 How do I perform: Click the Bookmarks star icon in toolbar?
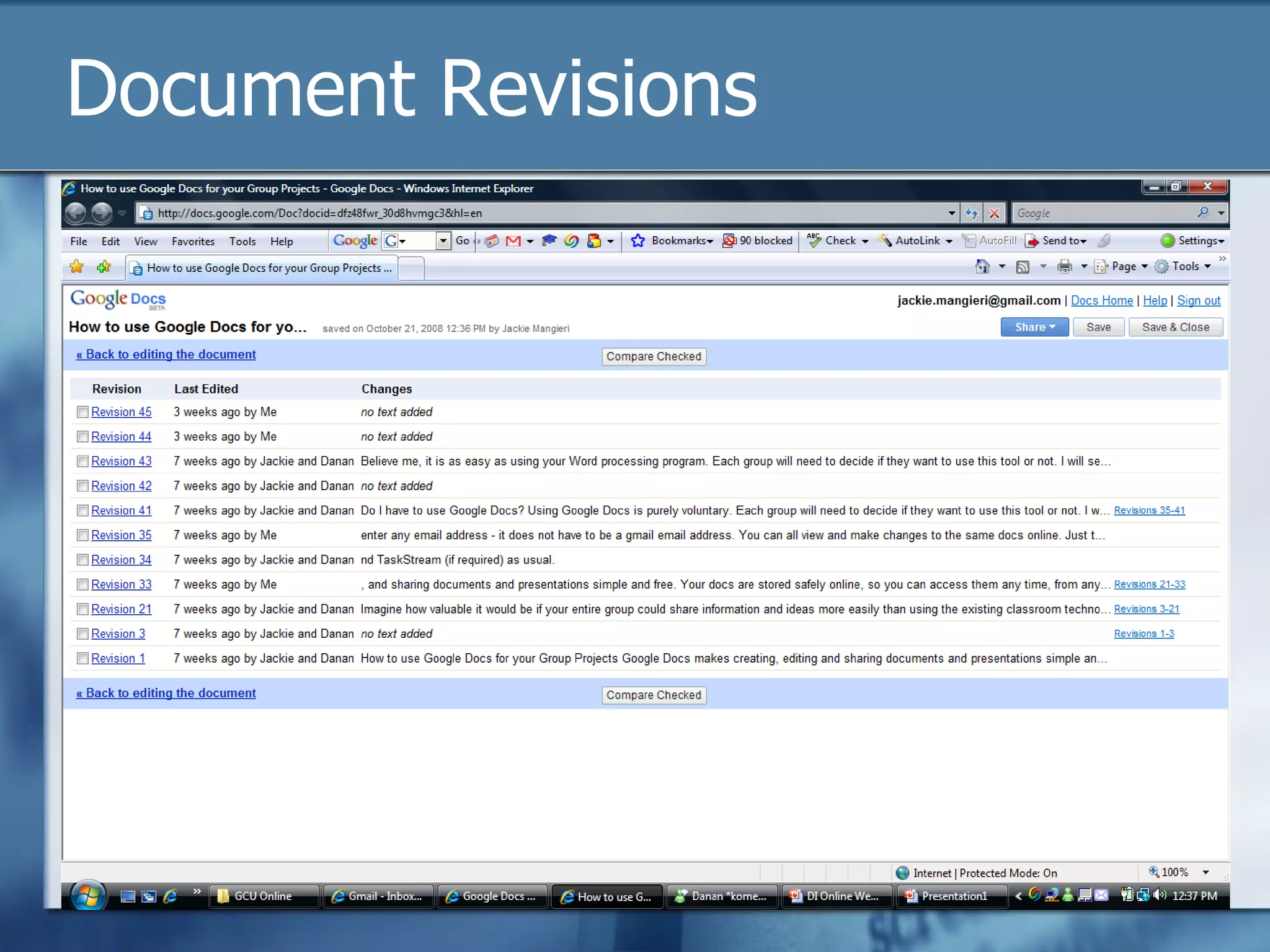click(637, 241)
